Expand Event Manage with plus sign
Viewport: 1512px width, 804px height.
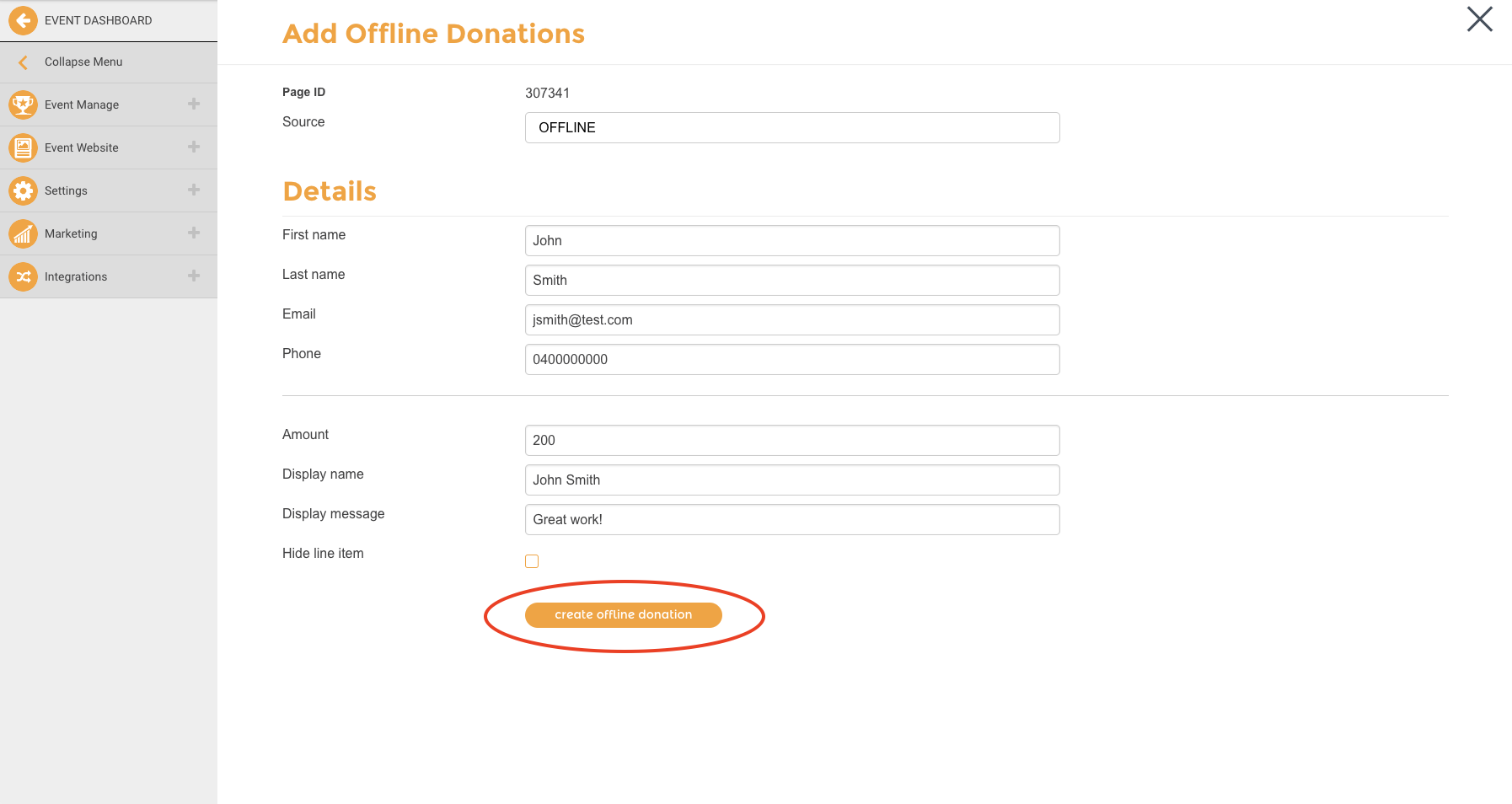pos(194,104)
